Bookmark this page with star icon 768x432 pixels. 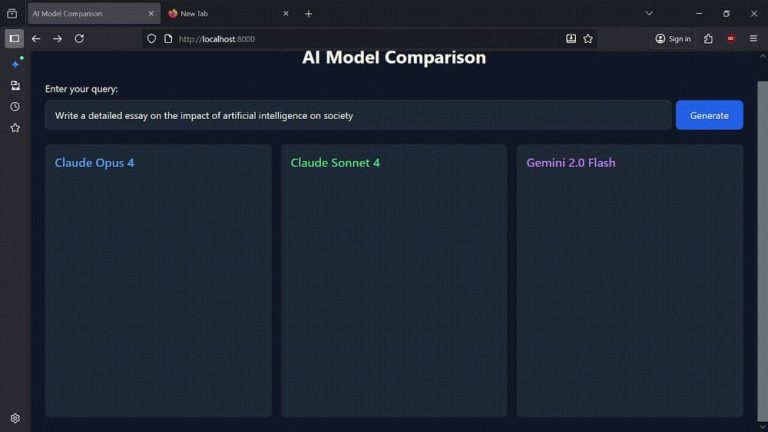click(588, 38)
